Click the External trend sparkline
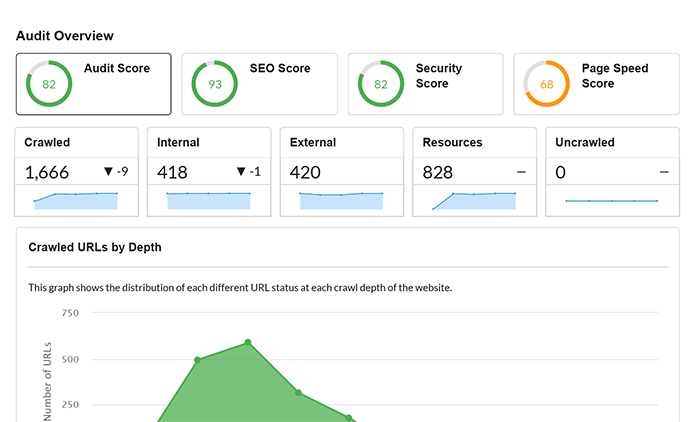694x422 pixels. tap(341, 201)
